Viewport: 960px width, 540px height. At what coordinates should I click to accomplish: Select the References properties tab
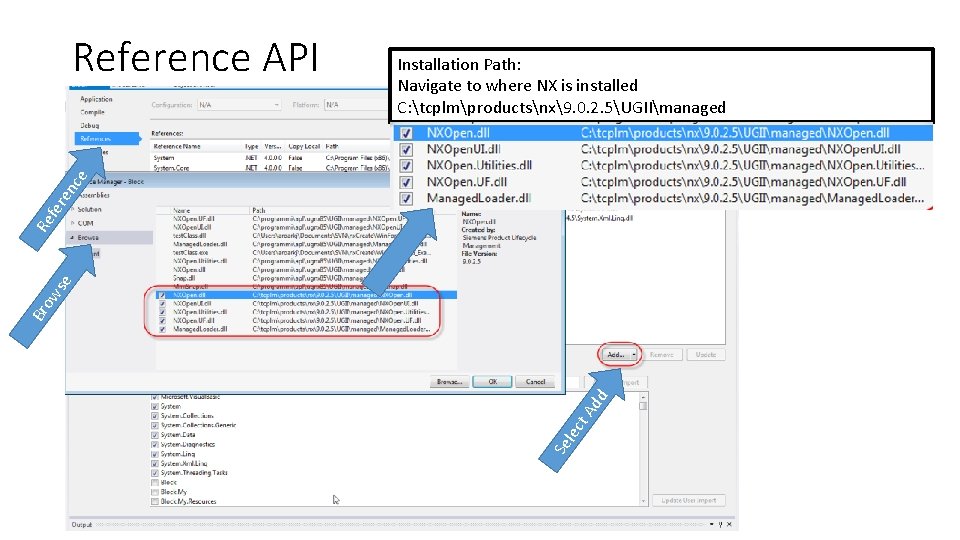[108, 139]
